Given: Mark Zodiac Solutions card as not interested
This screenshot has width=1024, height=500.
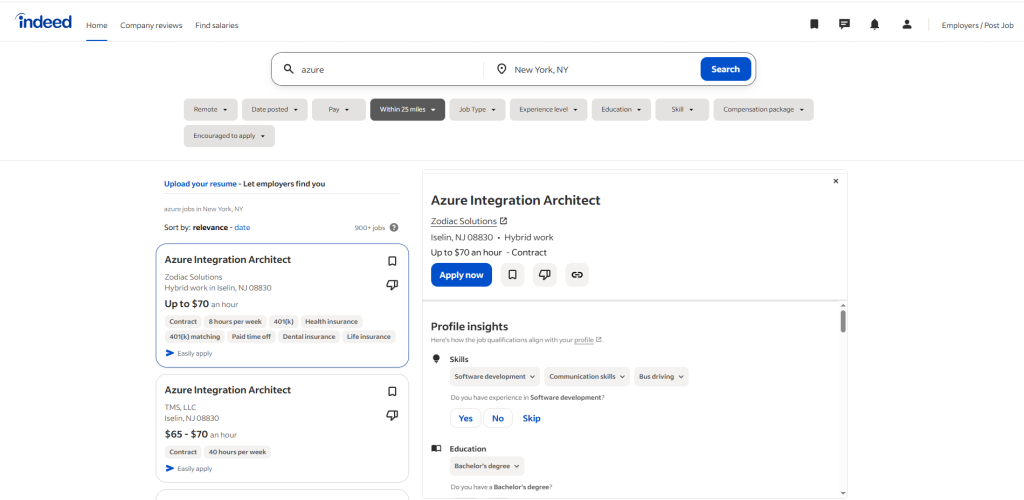Looking at the screenshot, I should tap(392, 285).
